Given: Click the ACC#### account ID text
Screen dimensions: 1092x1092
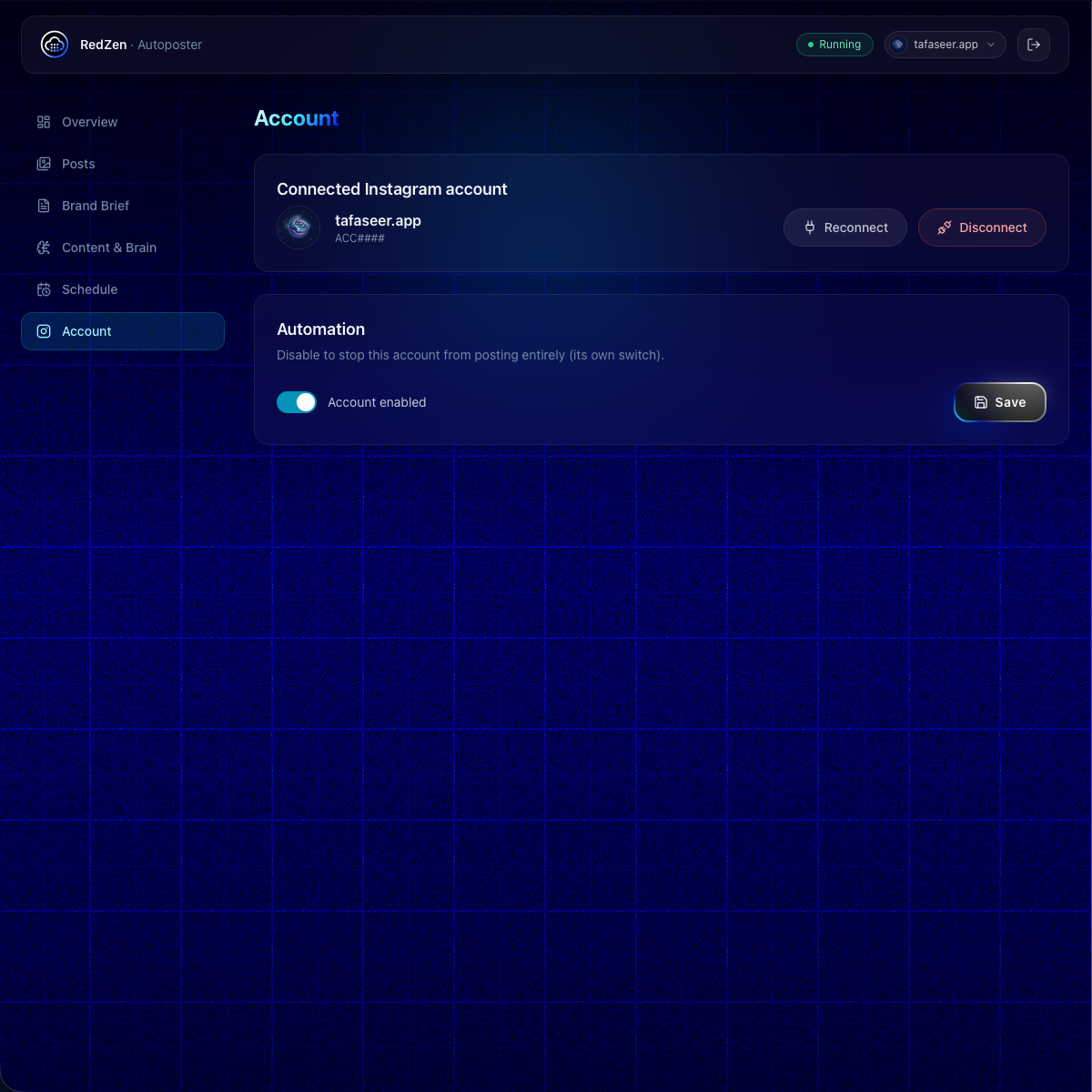Looking at the screenshot, I should coord(359,238).
